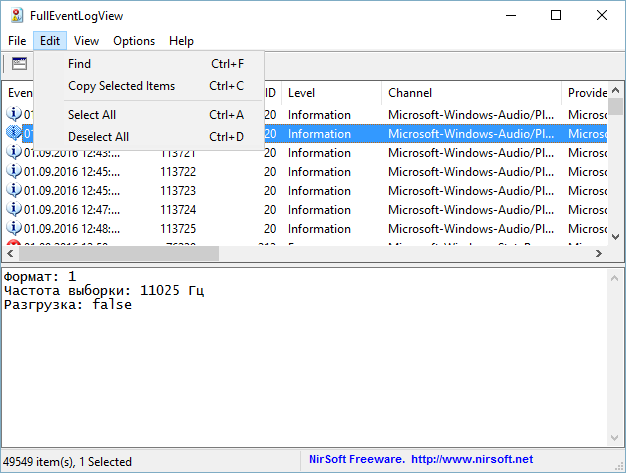Click info icon of record 113722 row
This screenshot has height=473, width=626.
coord(14,172)
